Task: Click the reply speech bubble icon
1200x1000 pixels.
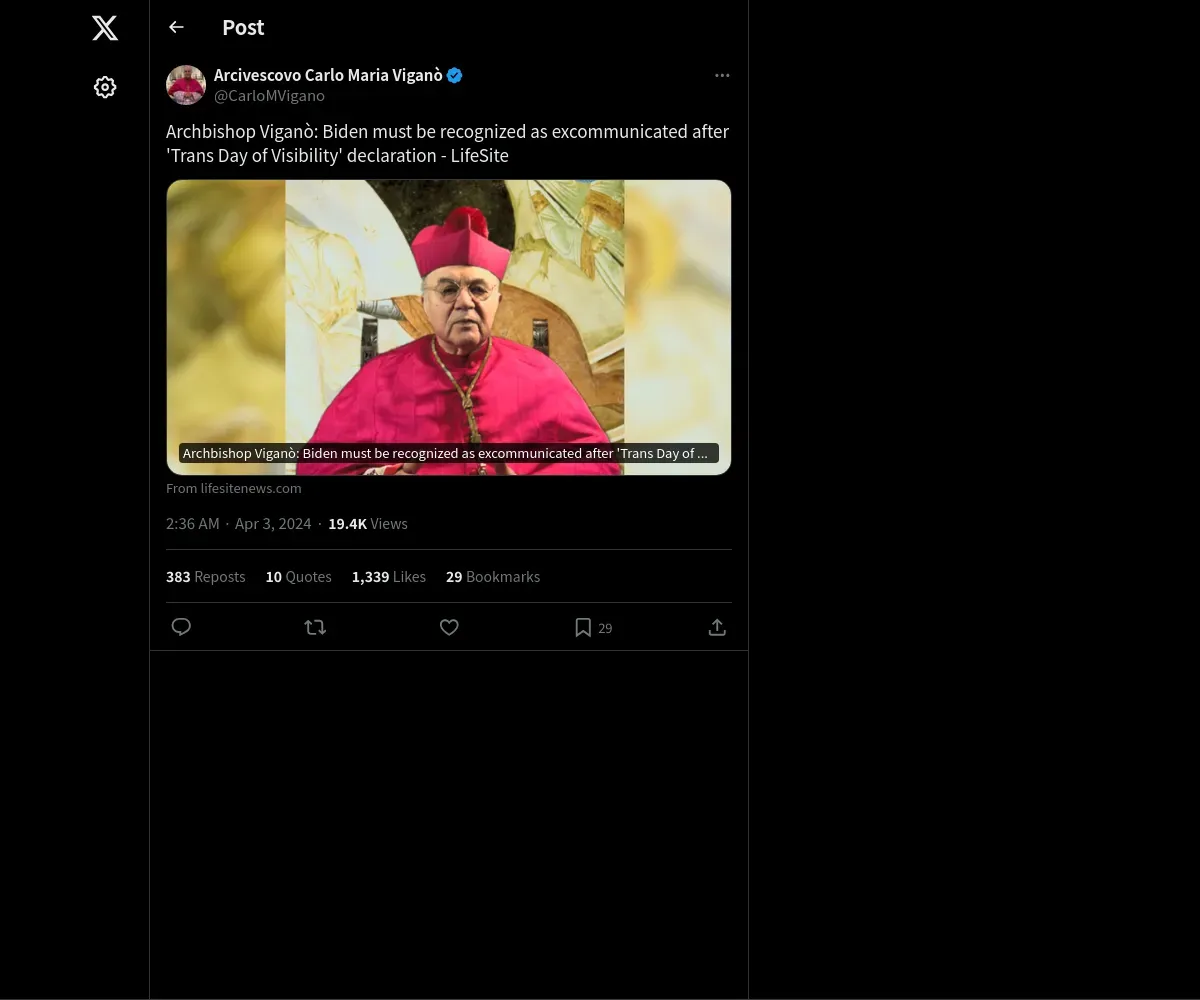Action: (181, 627)
